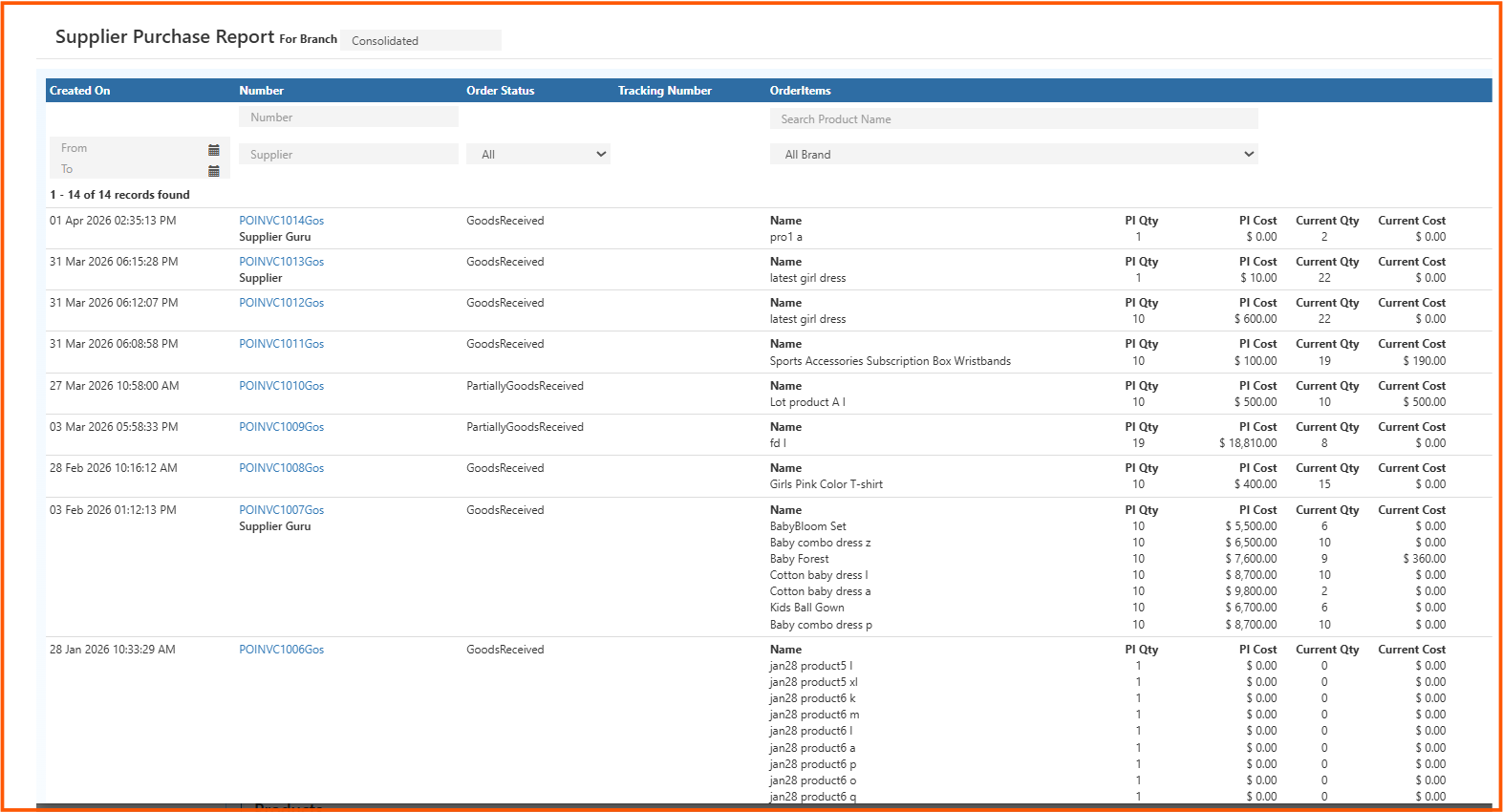Open purchase order POINVC1010Gos link
The height and width of the screenshot is (812, 1503).
click(281, 386)
